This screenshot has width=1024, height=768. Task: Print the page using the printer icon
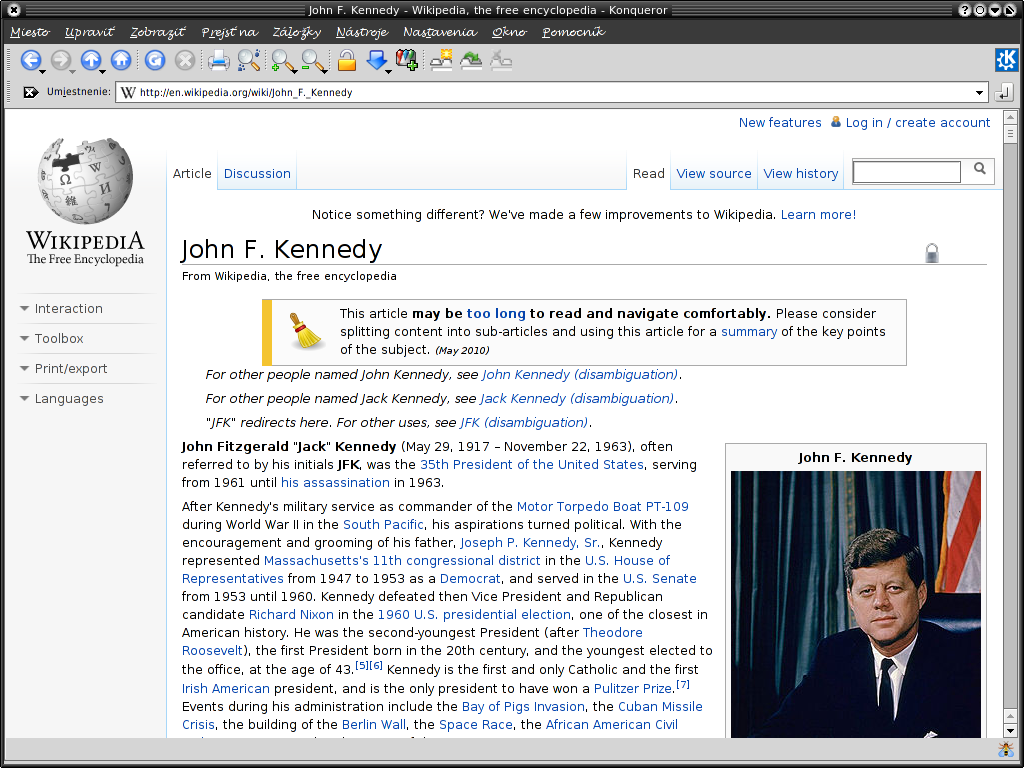pos(219,61)
